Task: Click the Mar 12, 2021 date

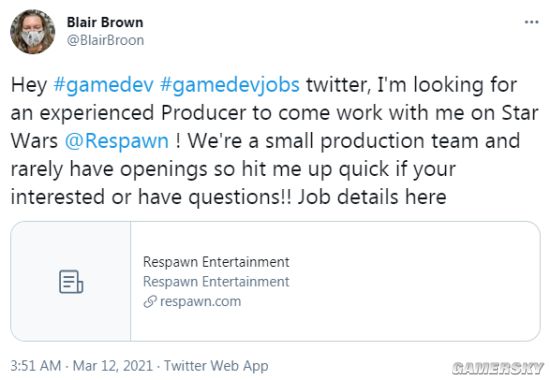Action: pyautogui.click(x=113, y=366)
